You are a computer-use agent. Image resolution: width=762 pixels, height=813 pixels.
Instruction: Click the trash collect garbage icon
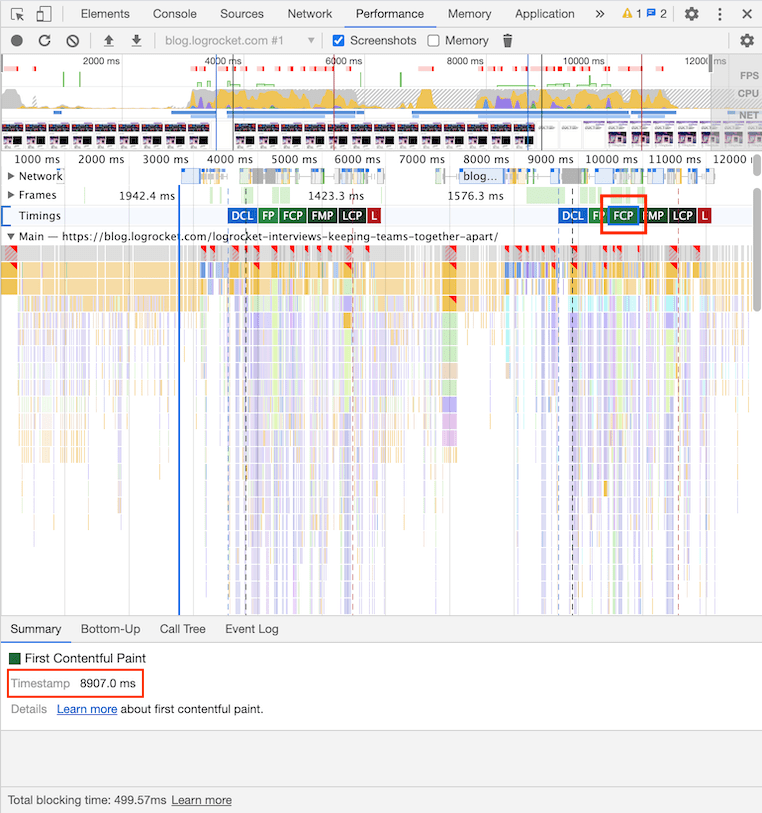pyautogui.click(x=507, y=40)
